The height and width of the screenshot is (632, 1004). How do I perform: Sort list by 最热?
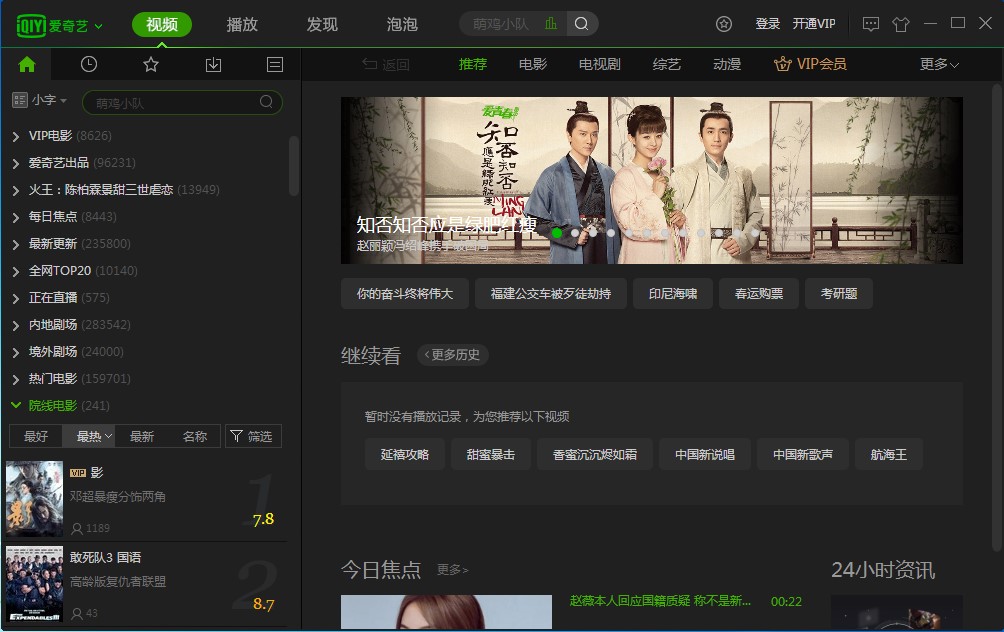tap(89, 436)
